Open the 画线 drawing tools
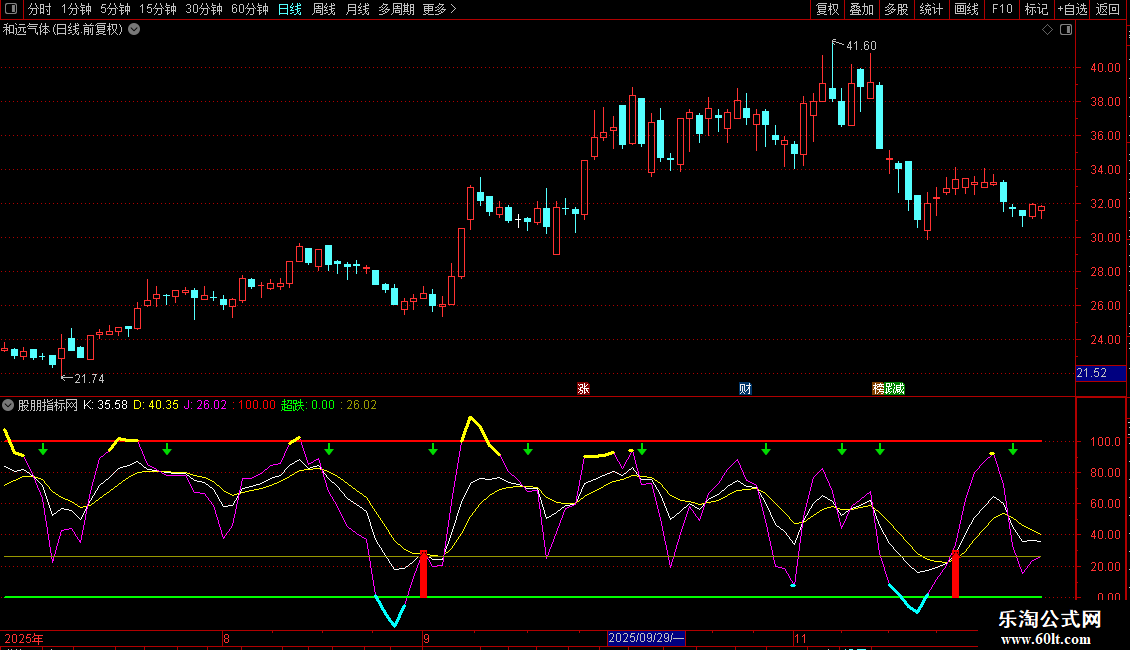Screen dimensions: 1130x650 point(966,10)
